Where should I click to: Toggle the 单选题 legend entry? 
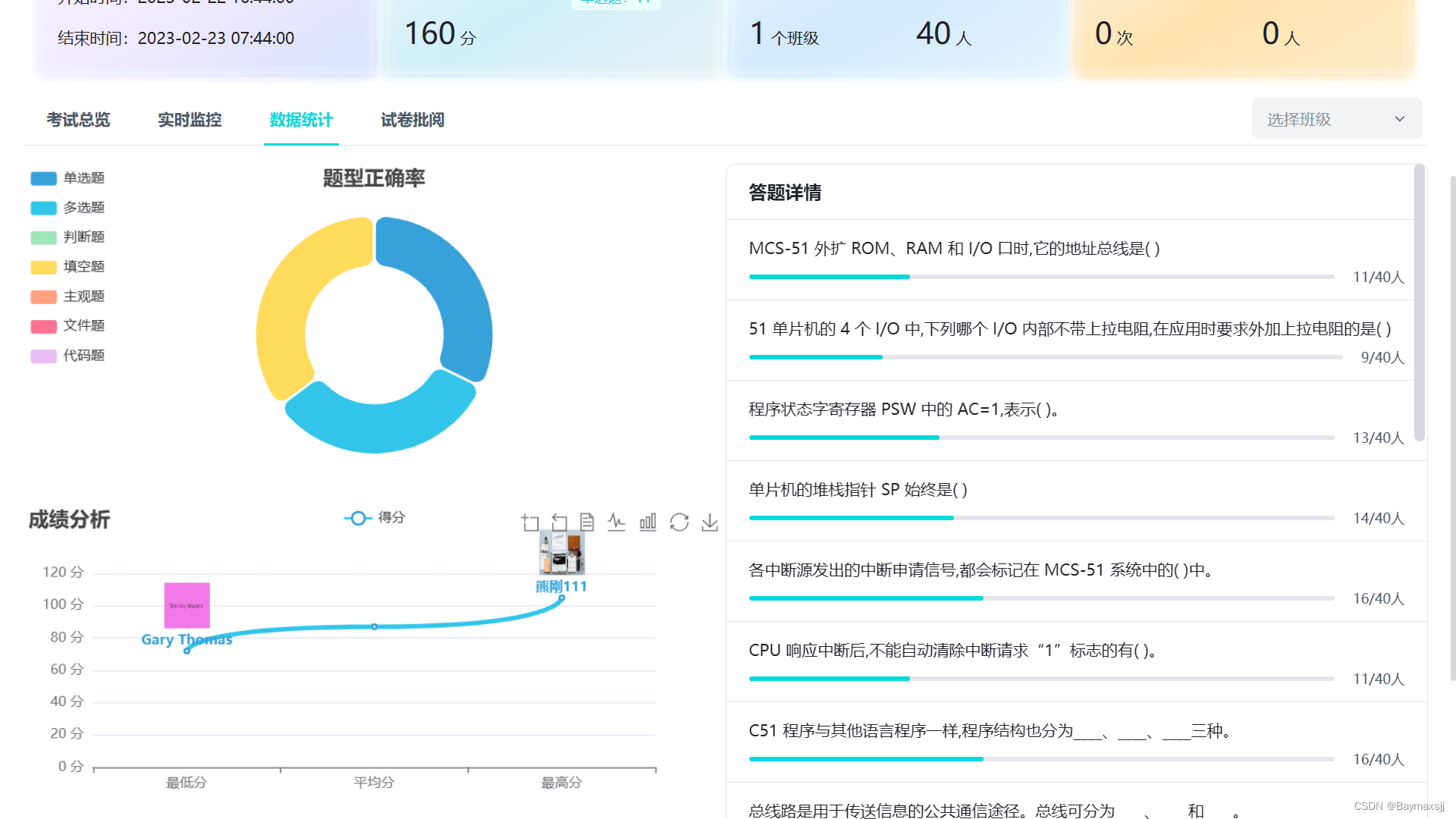(x=68, y=177)
